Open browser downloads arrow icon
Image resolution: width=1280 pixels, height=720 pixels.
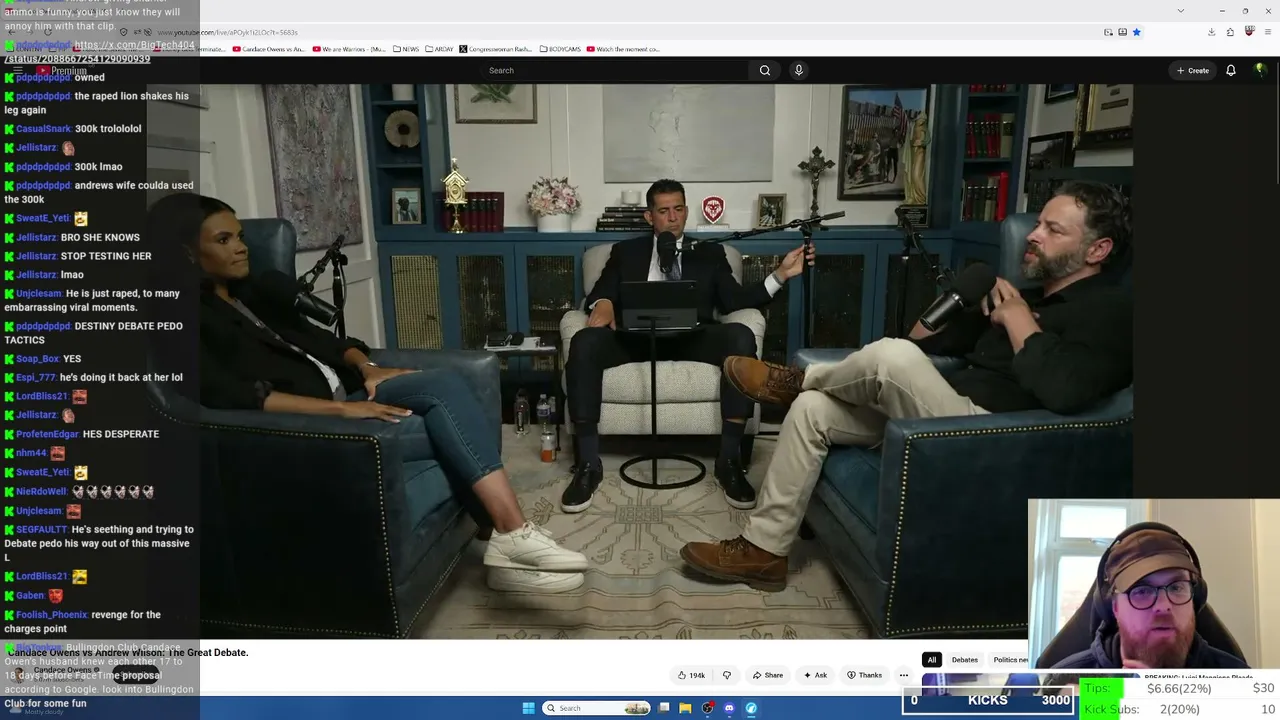pos(1211,32)
